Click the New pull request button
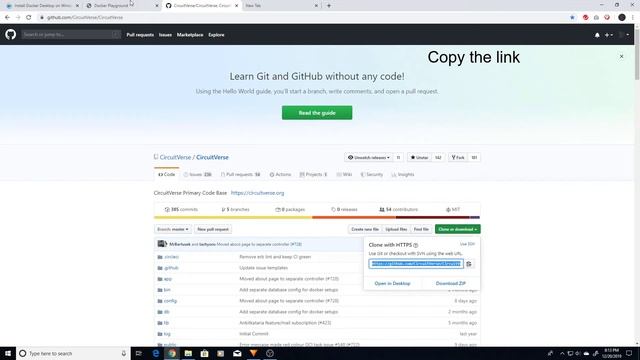This screenshot has width=640, height=360. [213, 229]
